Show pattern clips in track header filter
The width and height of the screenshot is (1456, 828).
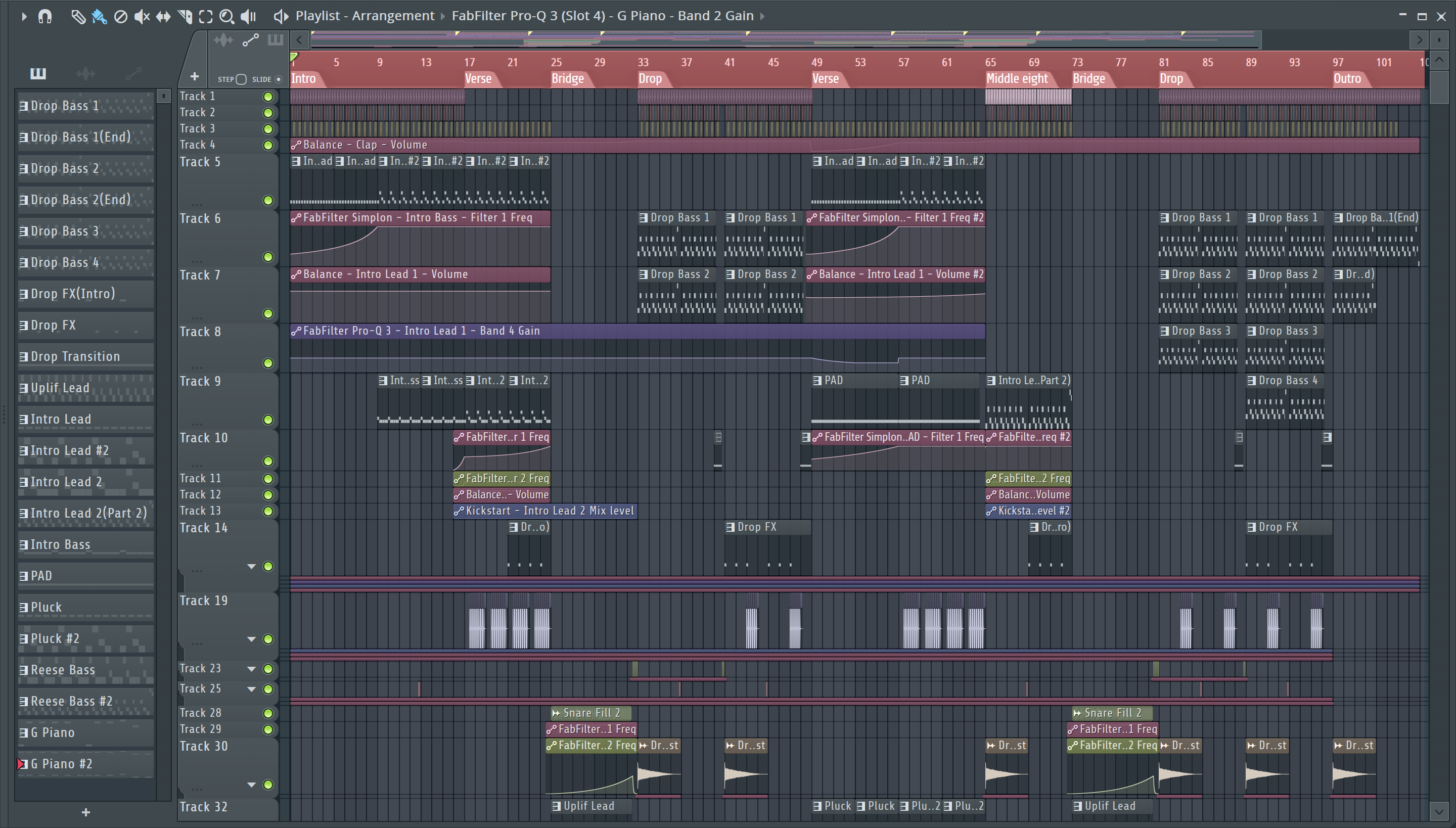point(275,40)
